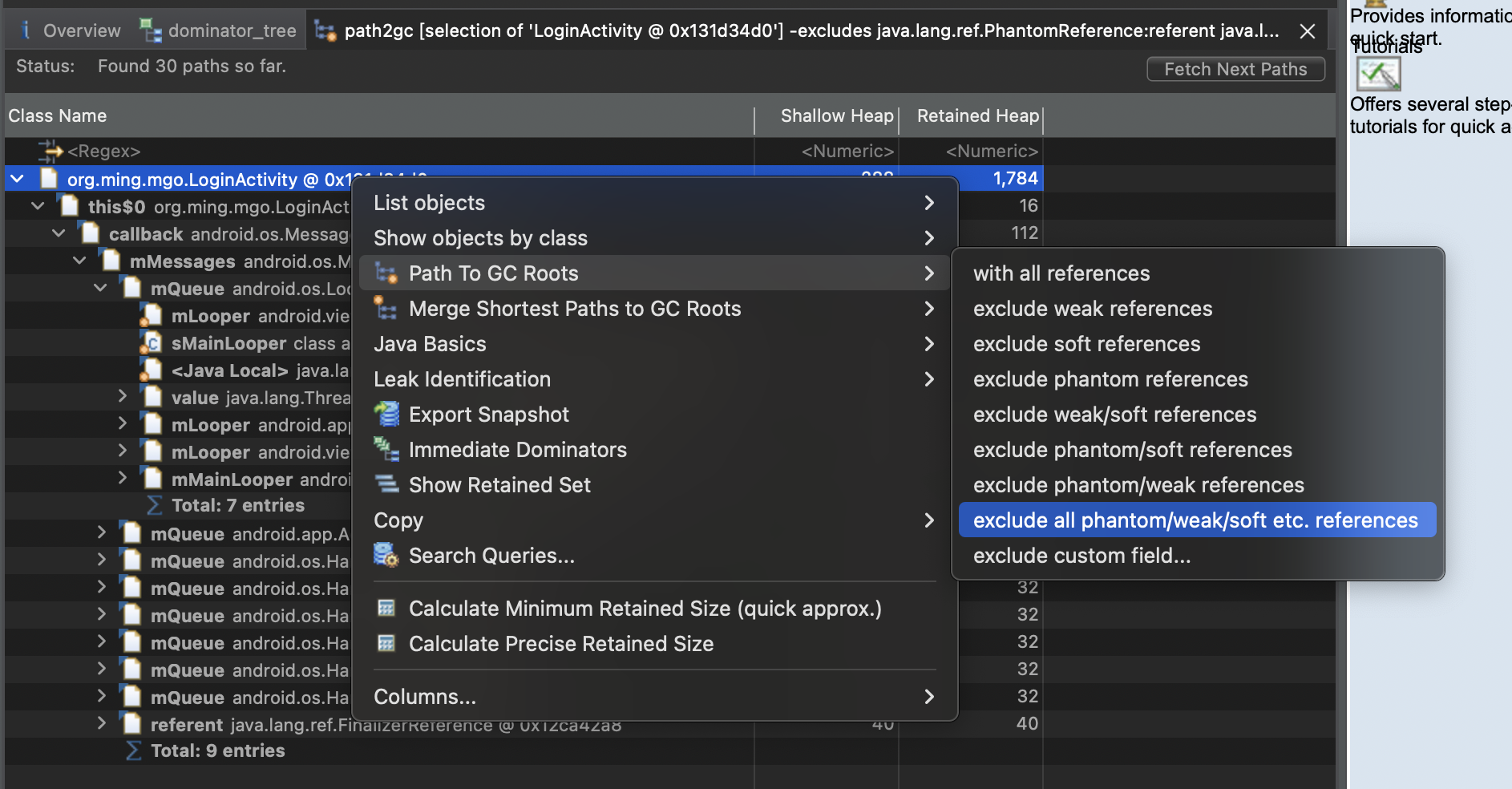Collapse the LoginActivity root tree node

[18, 179]
